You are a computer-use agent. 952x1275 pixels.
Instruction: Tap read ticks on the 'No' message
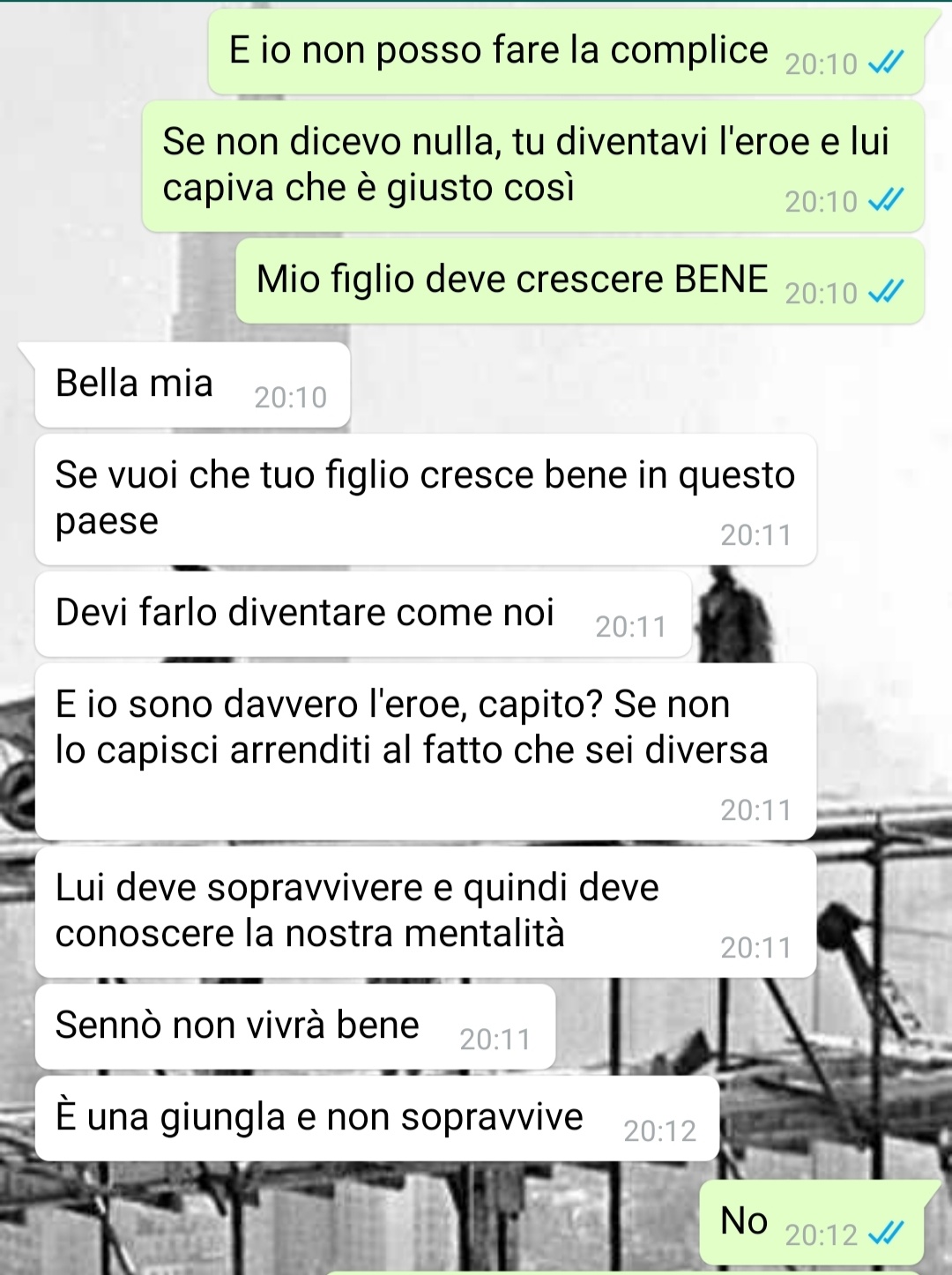point(886,1234)
